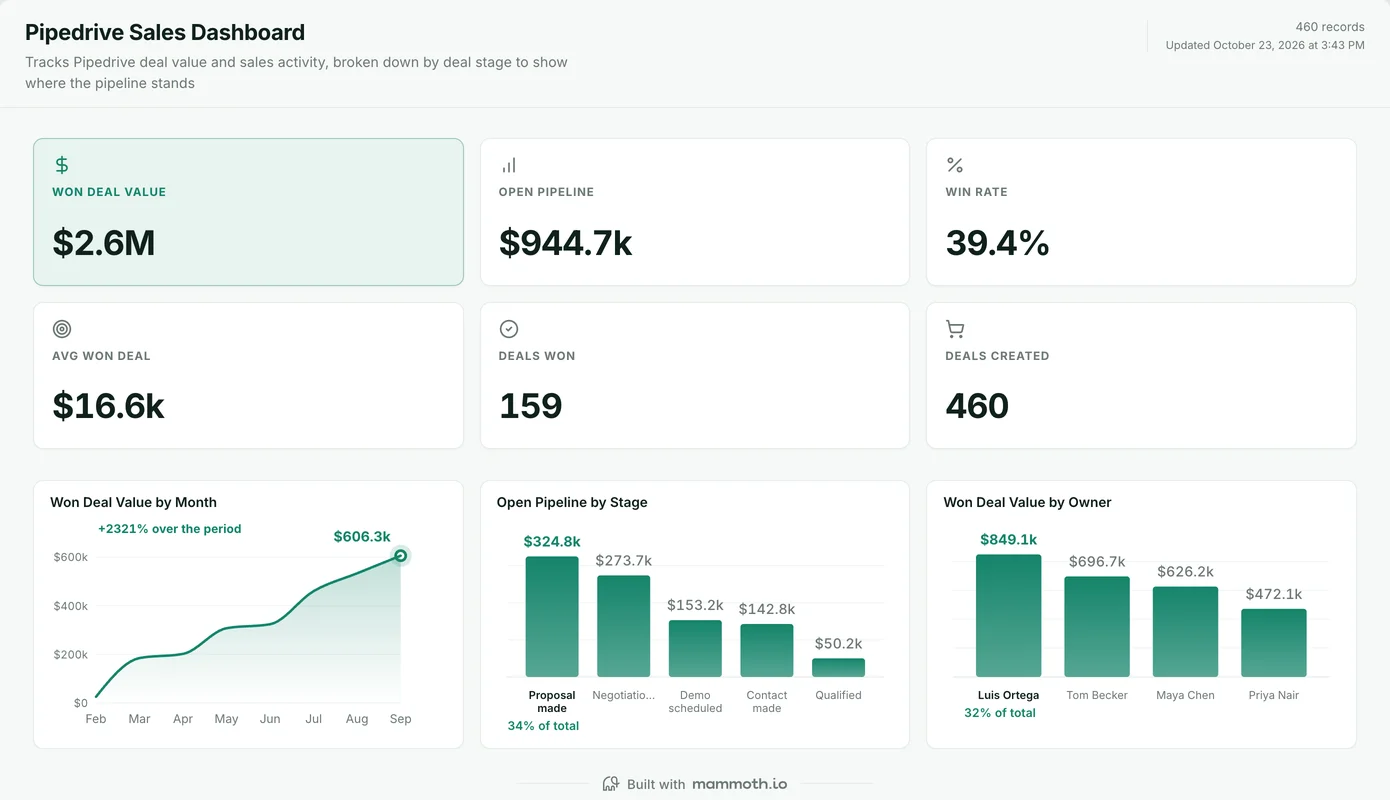Click the checkmark circle icon above Deals Won
This screenshot has width=1390, height=800.
(508, 329)
